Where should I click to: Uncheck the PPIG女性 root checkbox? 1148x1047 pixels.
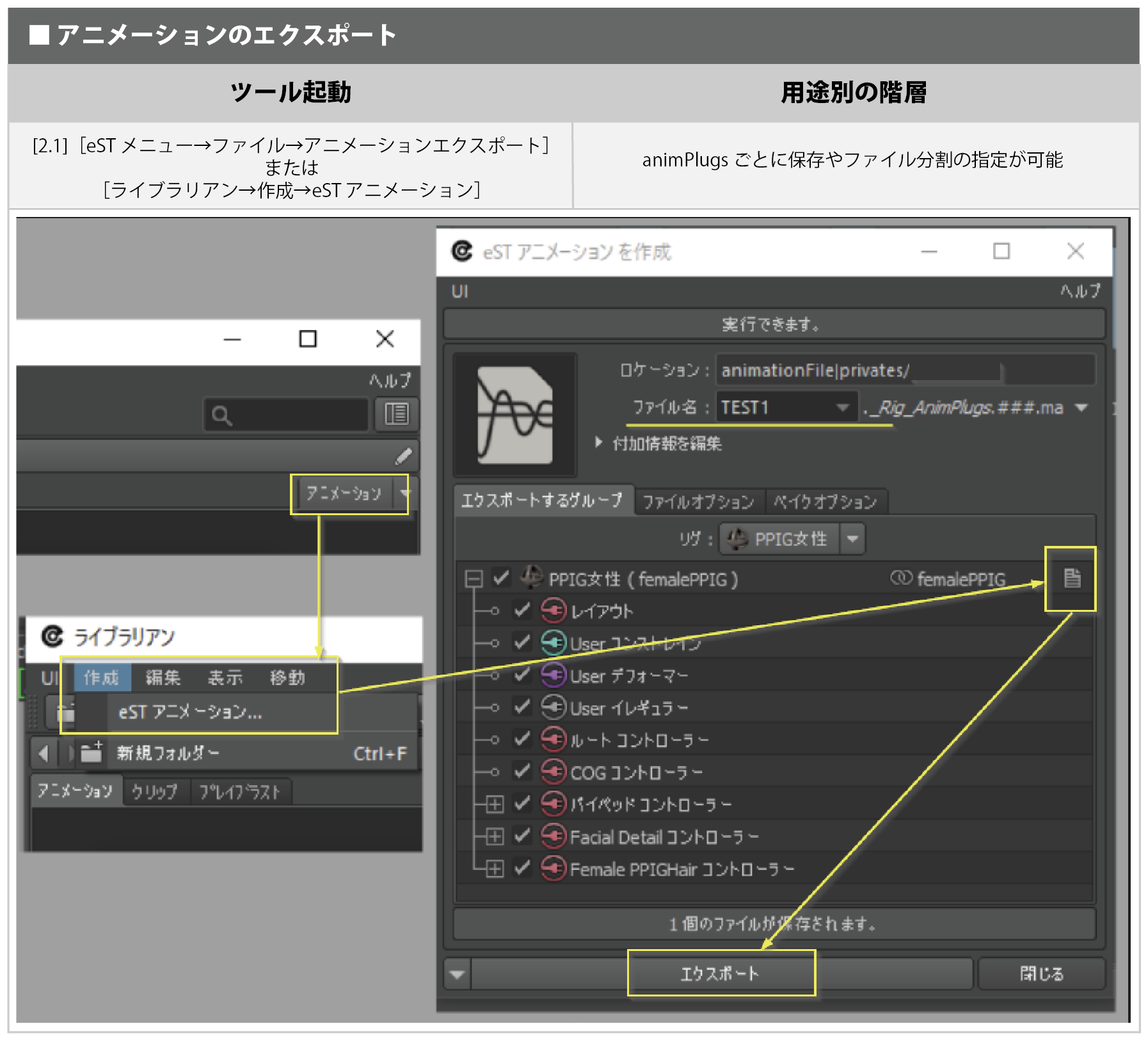click(x=501, y=579)
